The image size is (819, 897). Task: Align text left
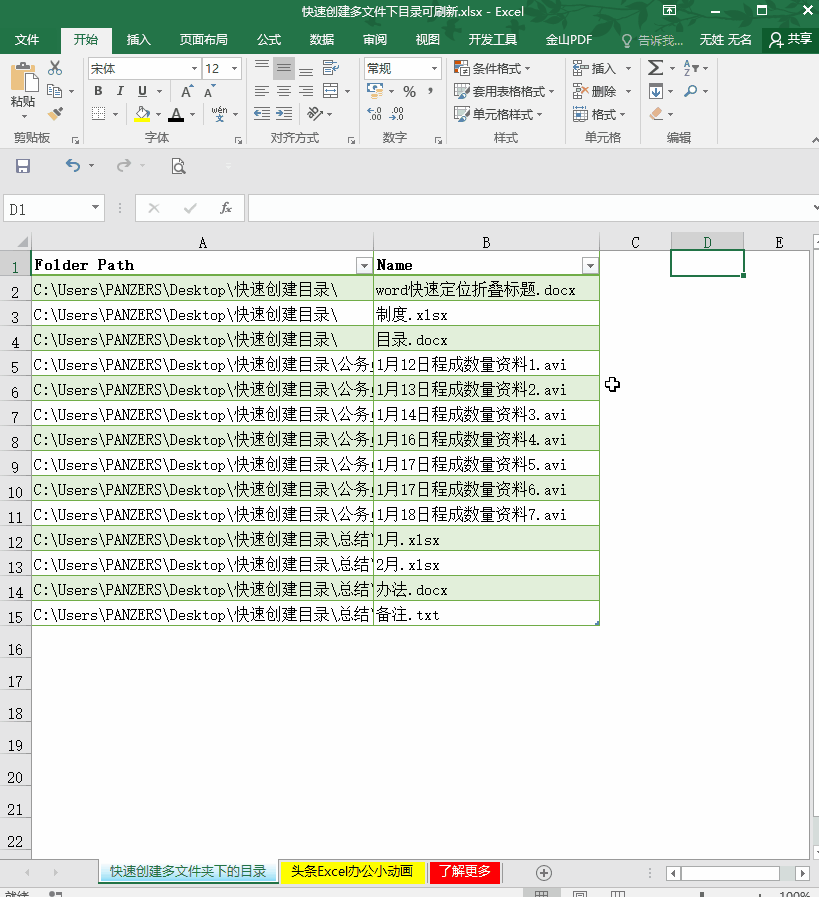click(262, 91)
